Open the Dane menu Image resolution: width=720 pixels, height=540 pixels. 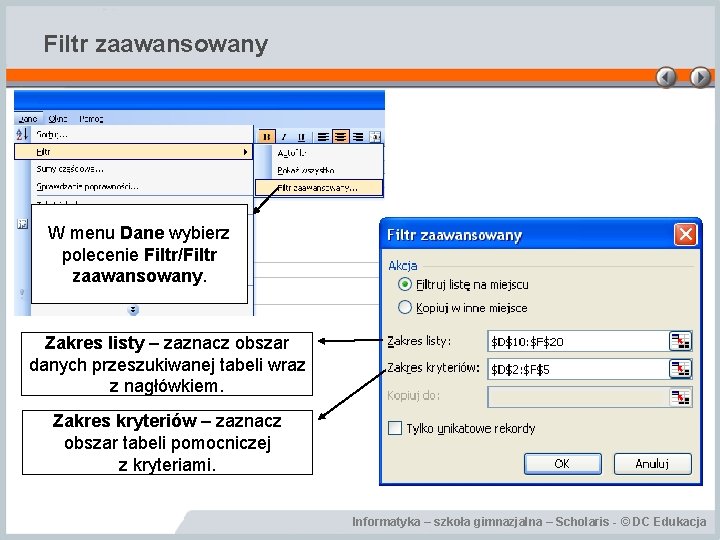coord(28,118)
